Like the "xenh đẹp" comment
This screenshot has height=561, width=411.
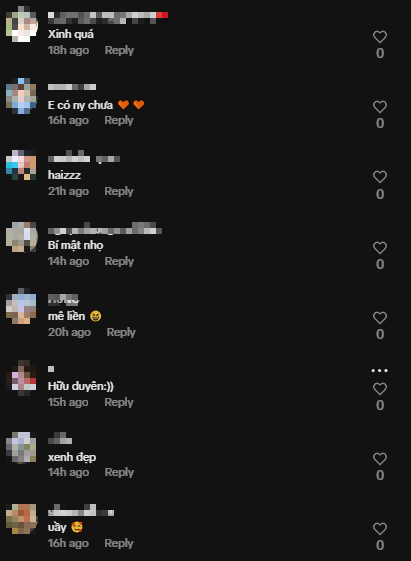380,459
